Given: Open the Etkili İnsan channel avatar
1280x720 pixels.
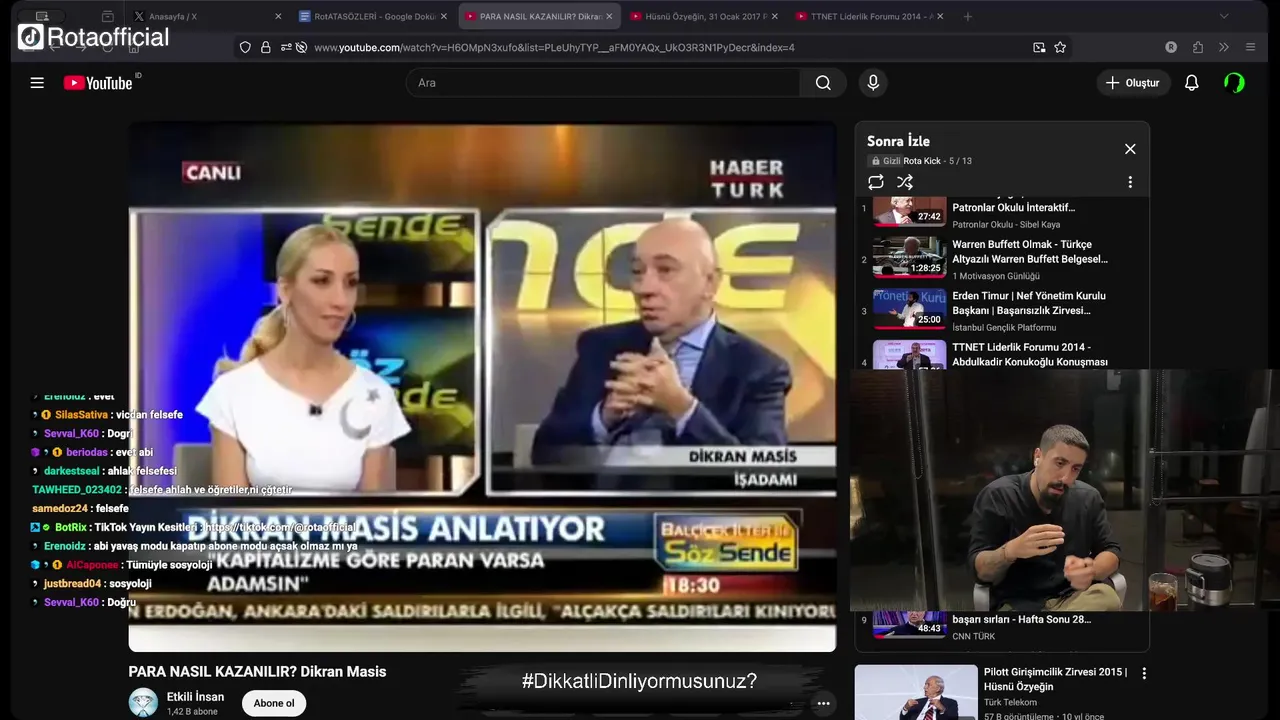Looking at the screenshot, I should pyautogui.click(x=143, y=703).
